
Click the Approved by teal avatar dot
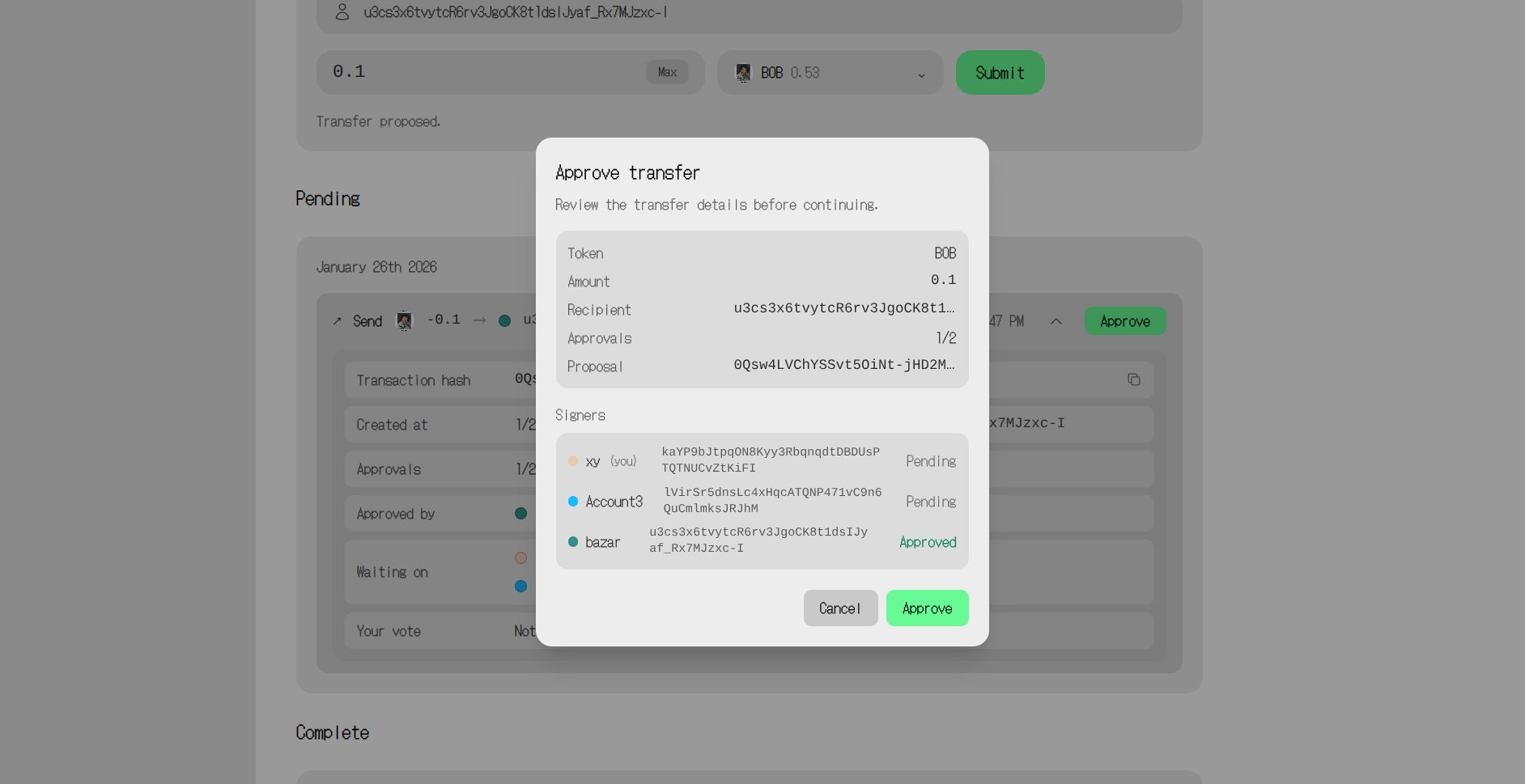tap(520, 514)
